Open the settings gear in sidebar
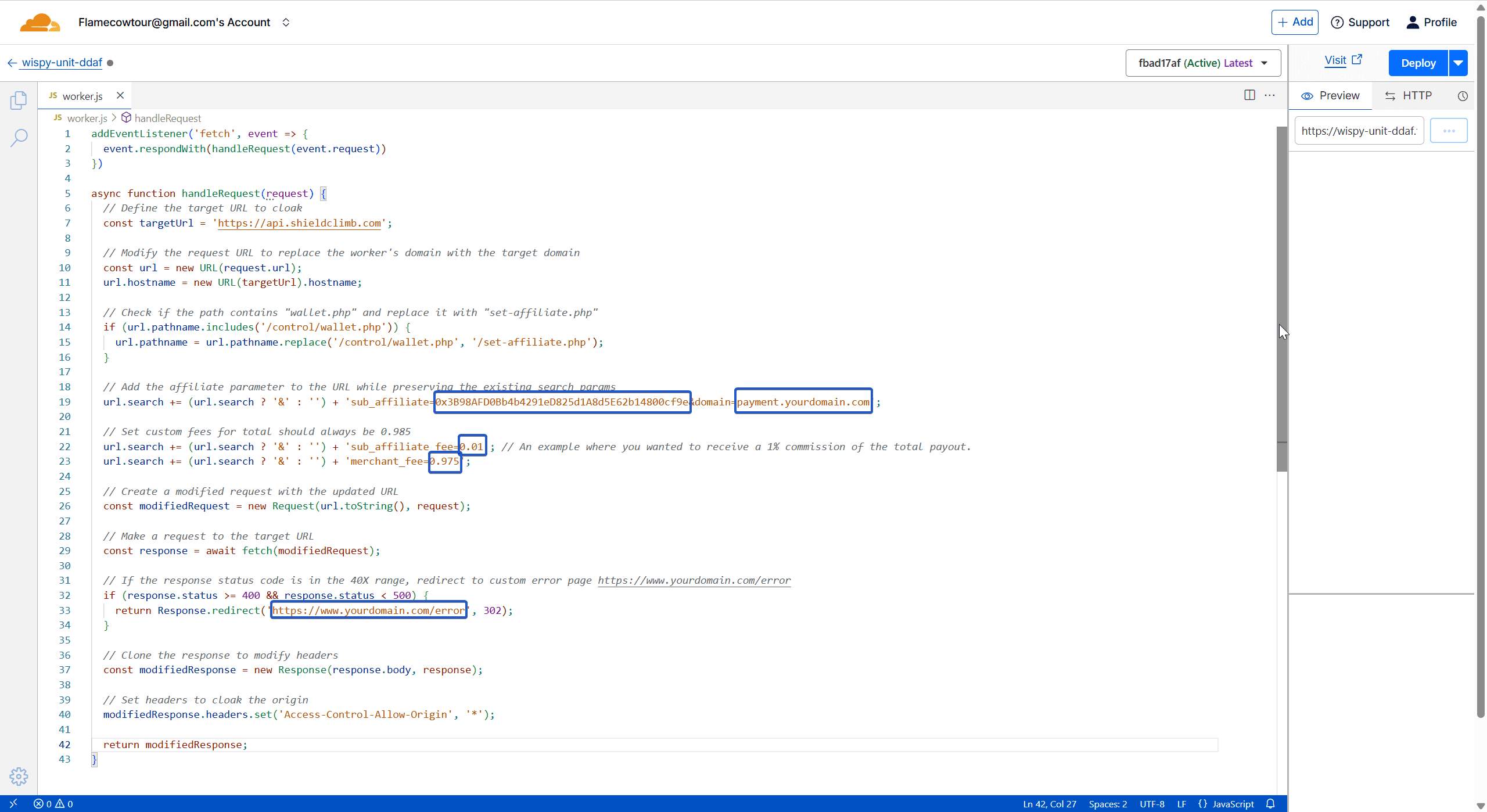1487x812 pixels. (19, 776)
